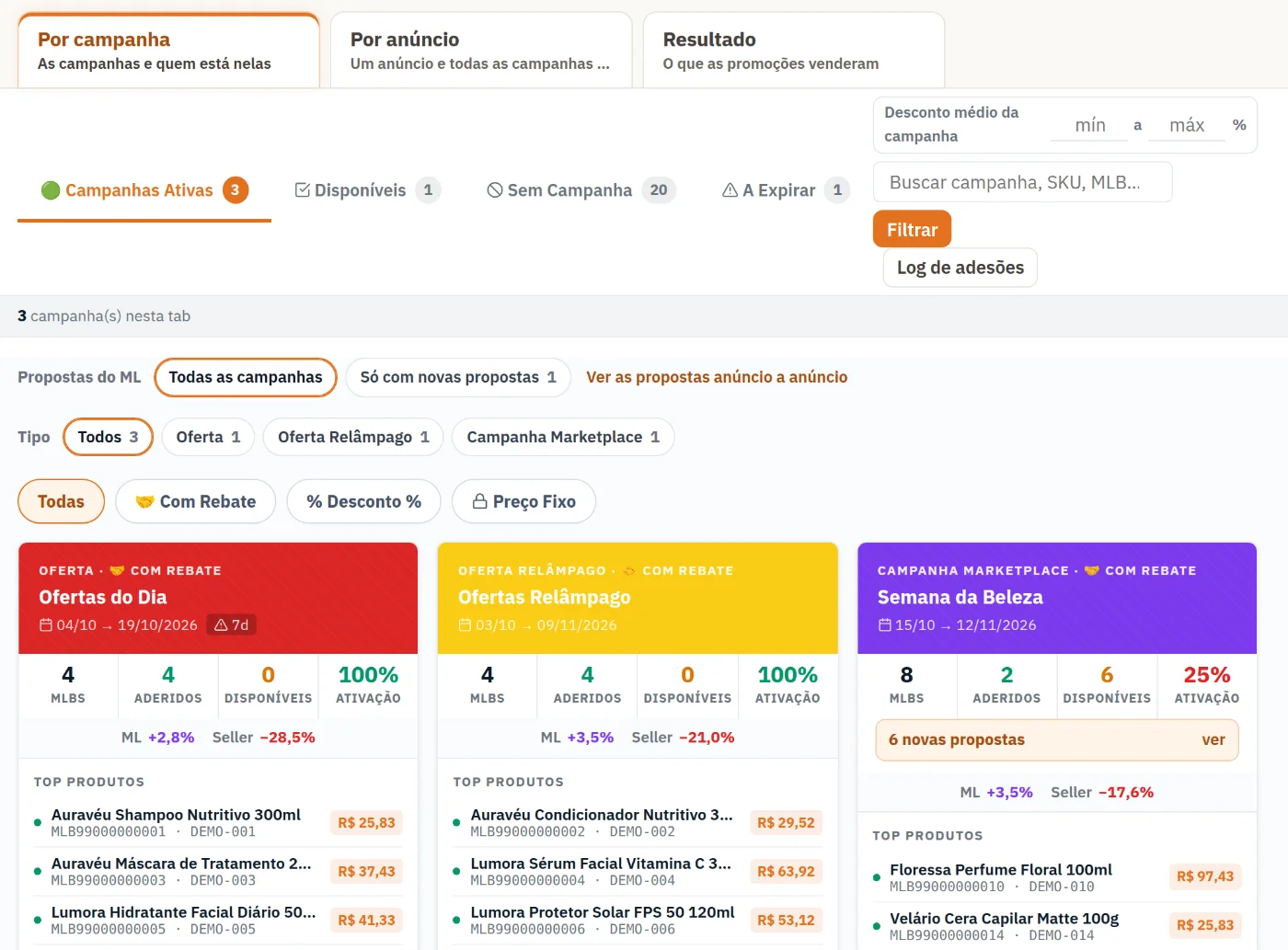Image resolution: width=1288 pixels, height=950 pixels.
Task: Click the minimum discount field
Action: [1089, 126]
